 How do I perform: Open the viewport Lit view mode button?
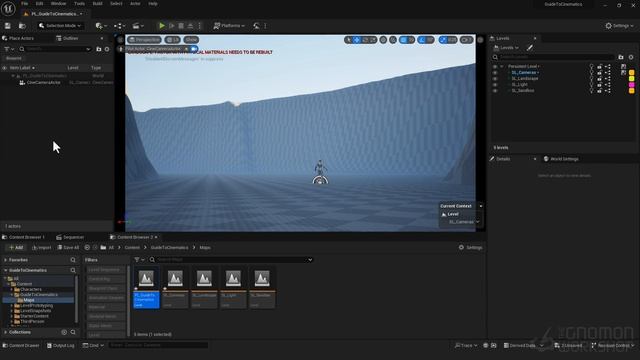point(172,40)
